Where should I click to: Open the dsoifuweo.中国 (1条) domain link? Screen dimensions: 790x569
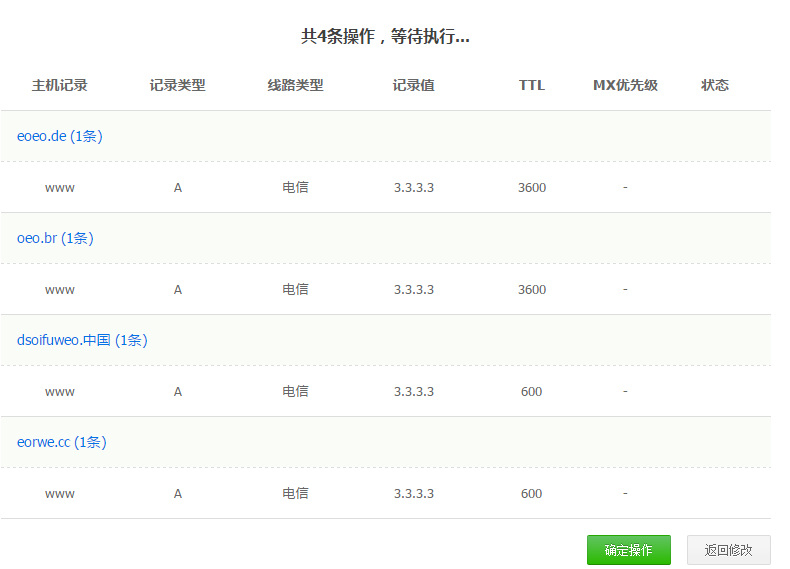point(82,340)
